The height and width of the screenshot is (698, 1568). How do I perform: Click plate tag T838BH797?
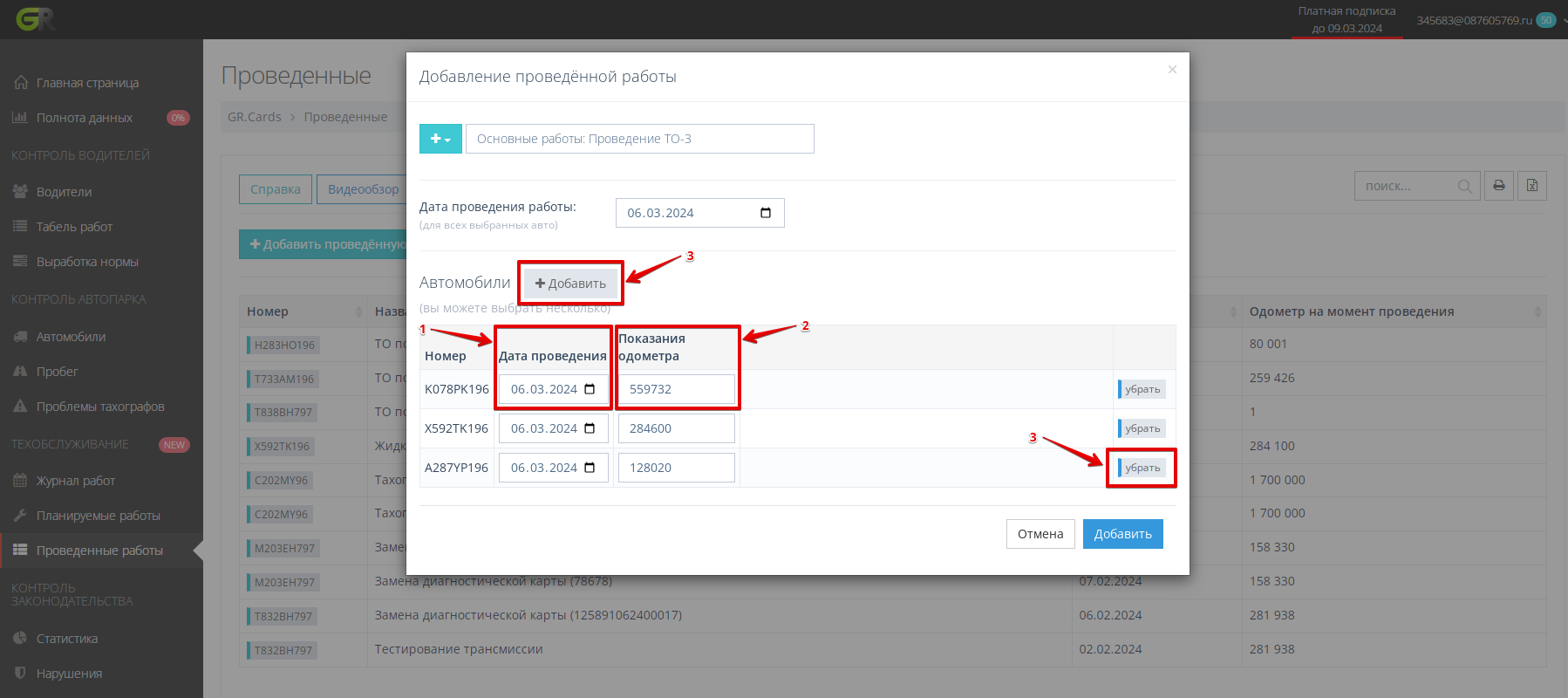pyautogui.click(x=283, y=413)
